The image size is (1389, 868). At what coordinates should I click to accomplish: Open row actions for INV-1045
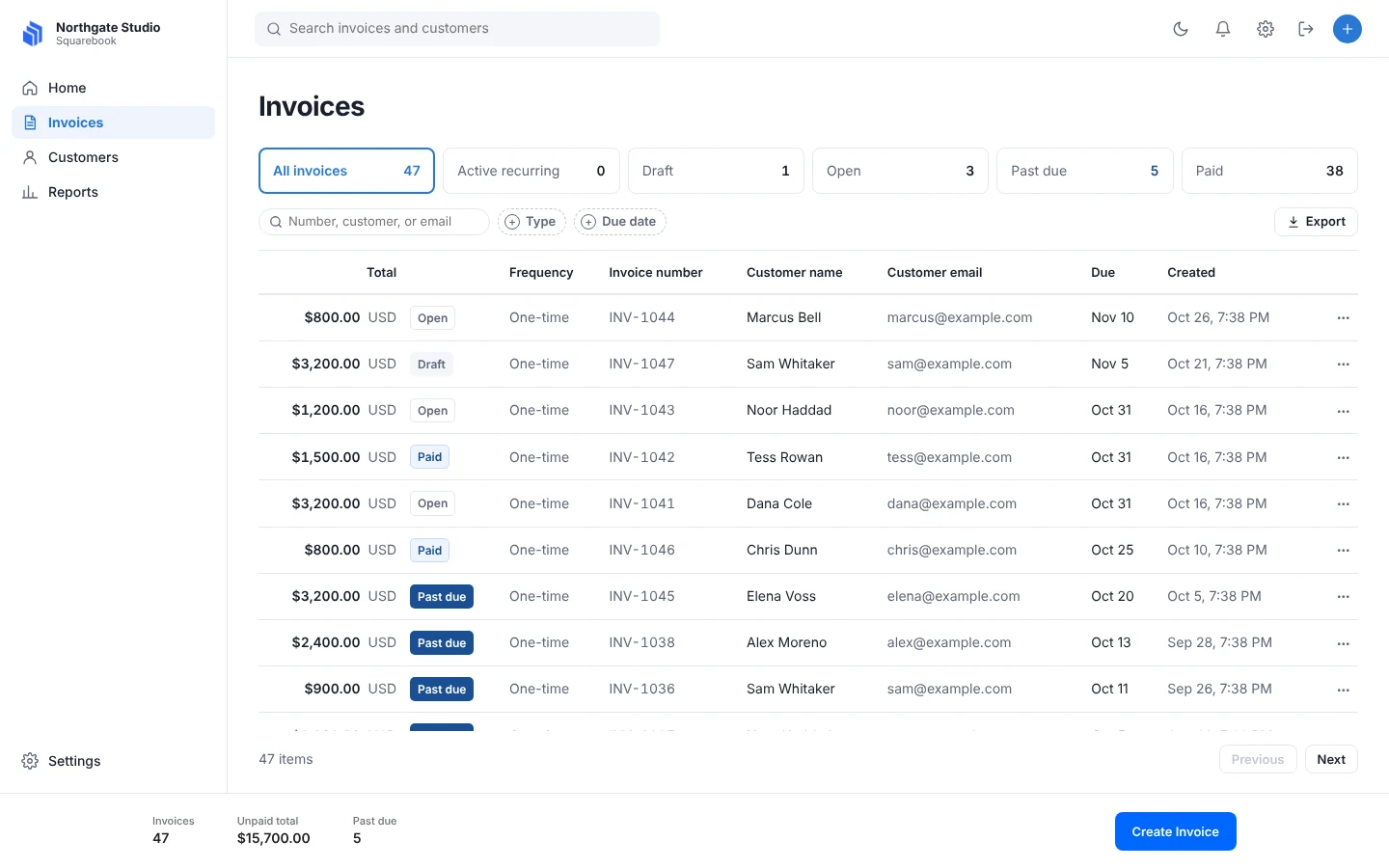(x=1344, y=597)
